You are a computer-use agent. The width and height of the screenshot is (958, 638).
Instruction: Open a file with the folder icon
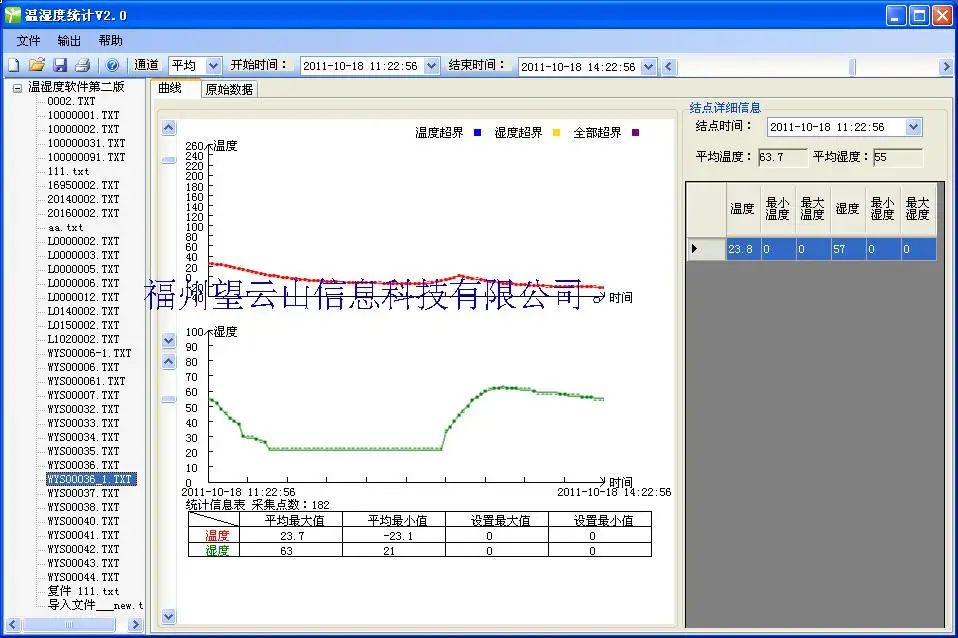37,65
